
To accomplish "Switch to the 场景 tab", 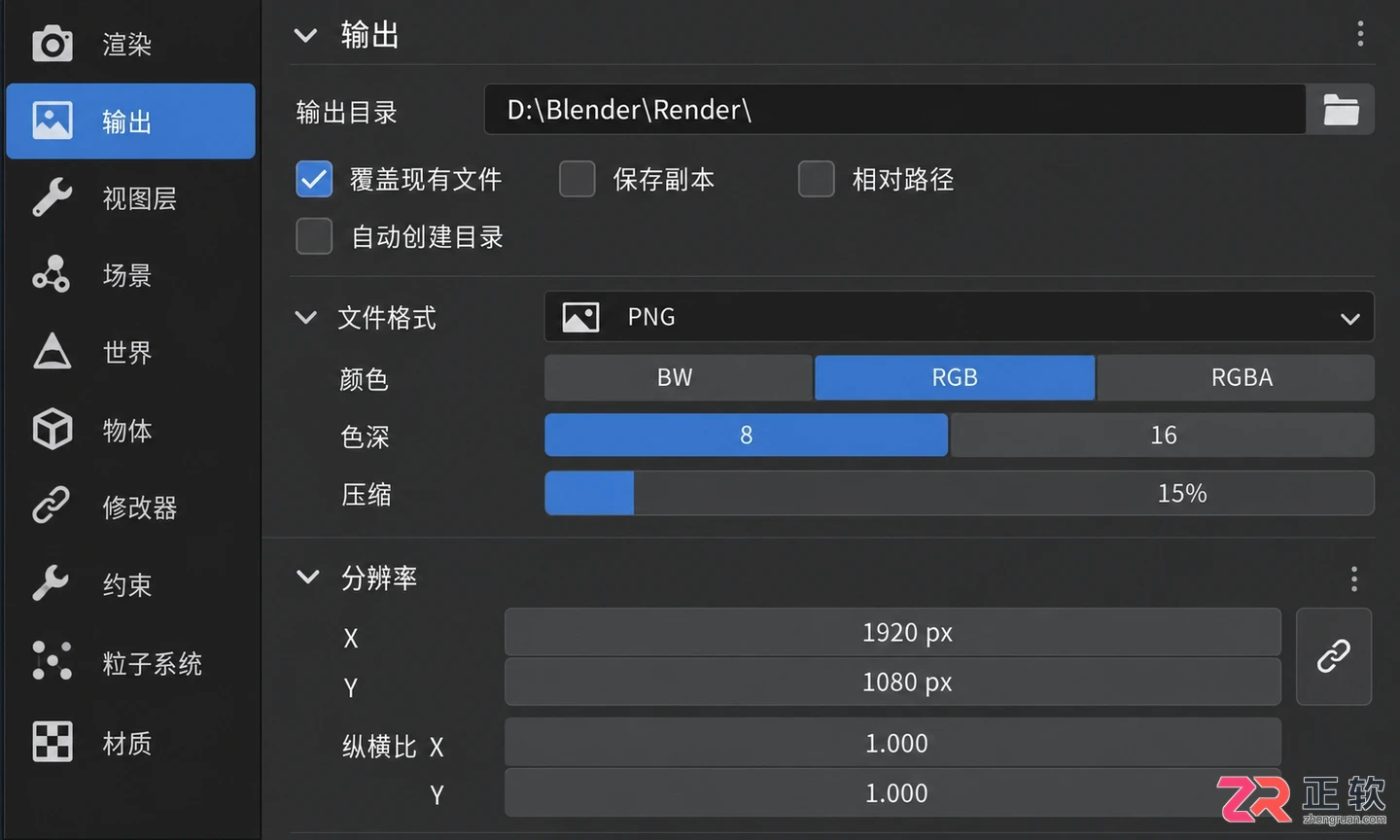I will [x=130, y=275].
